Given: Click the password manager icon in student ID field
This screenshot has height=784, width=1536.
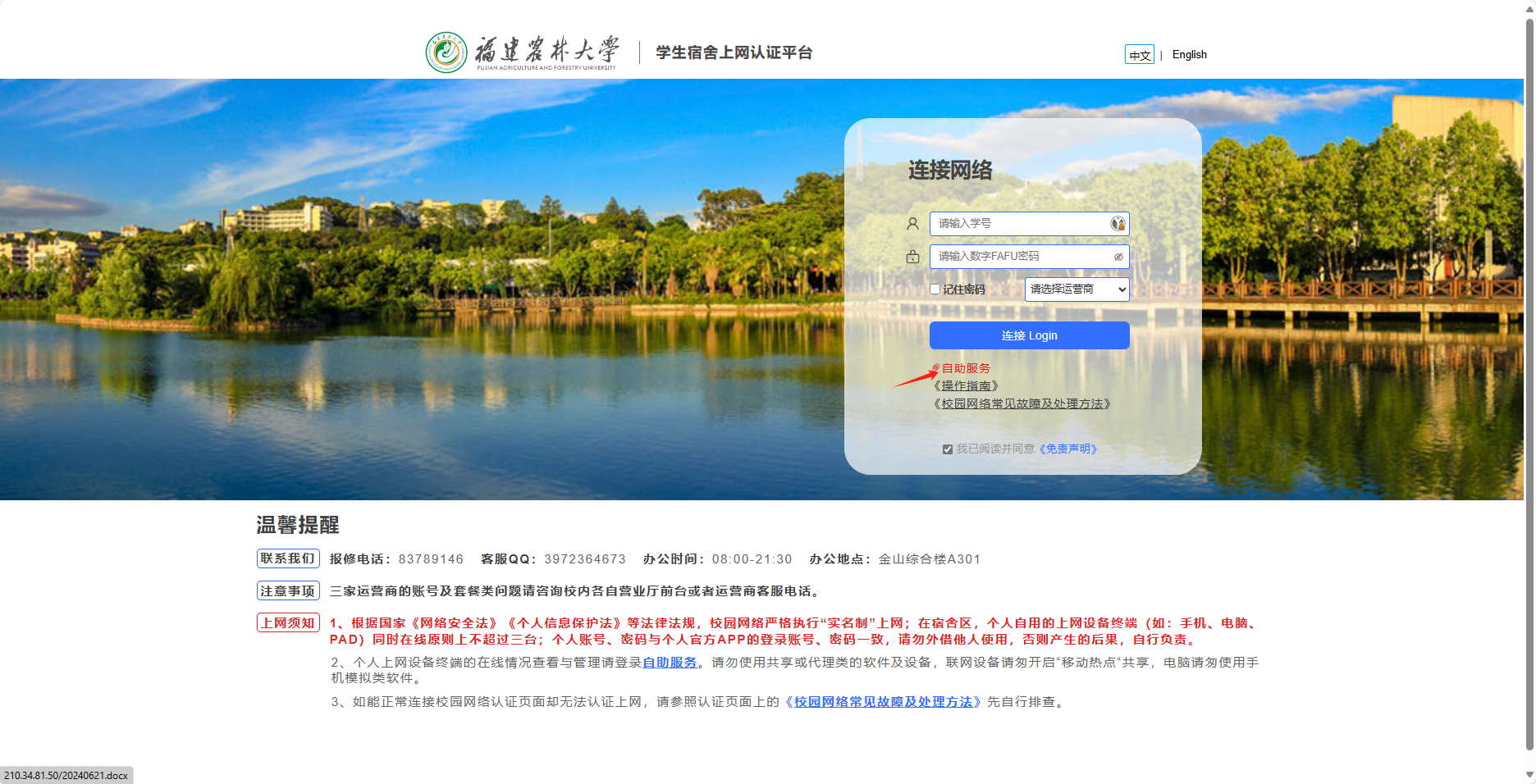Looking at the screenshot, I should pyautogui.click(x=1118, y=224).
